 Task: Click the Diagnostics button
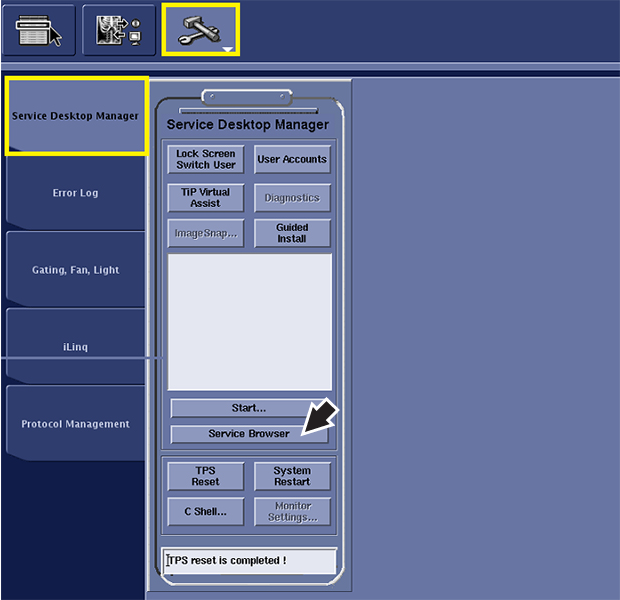[x=291, y=198]
